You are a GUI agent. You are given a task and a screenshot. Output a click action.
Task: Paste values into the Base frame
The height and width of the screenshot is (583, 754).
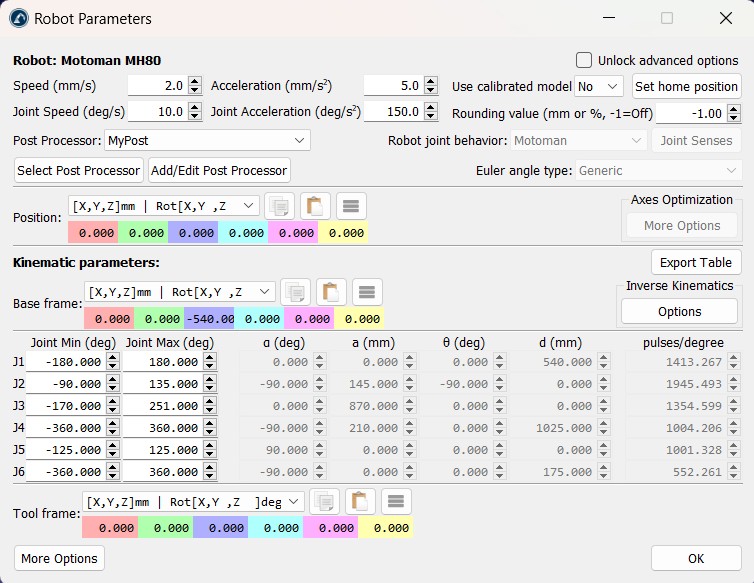(x=331, y=292)
